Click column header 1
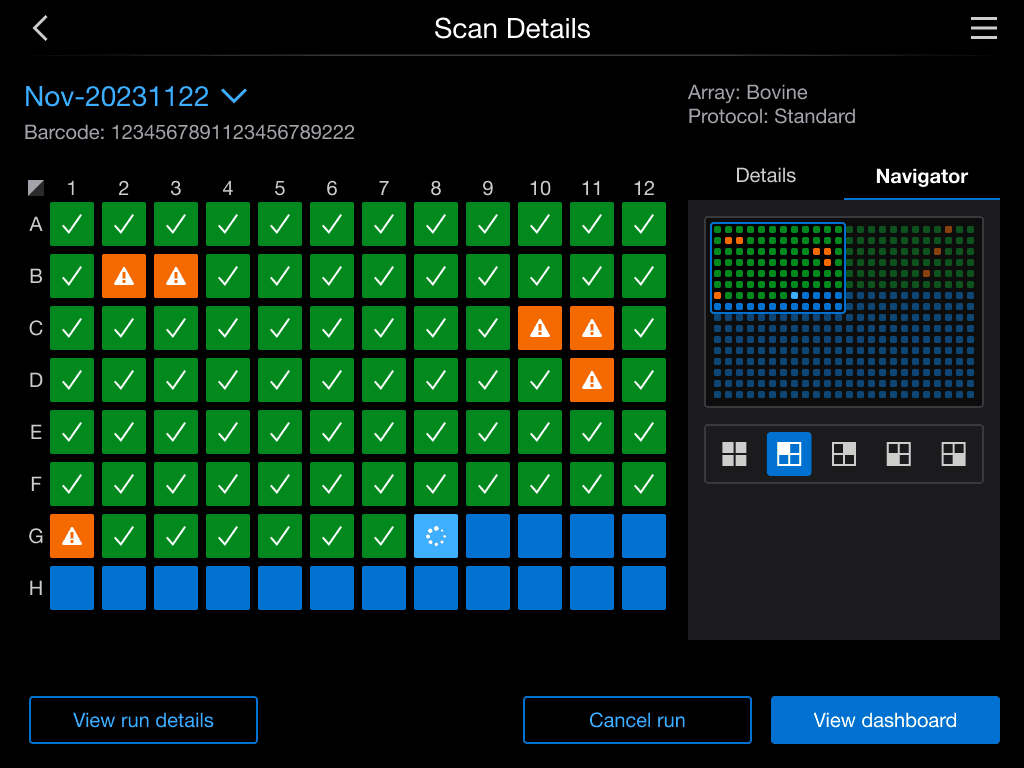This screenshot has width=1024, height=768. (72, 189)
